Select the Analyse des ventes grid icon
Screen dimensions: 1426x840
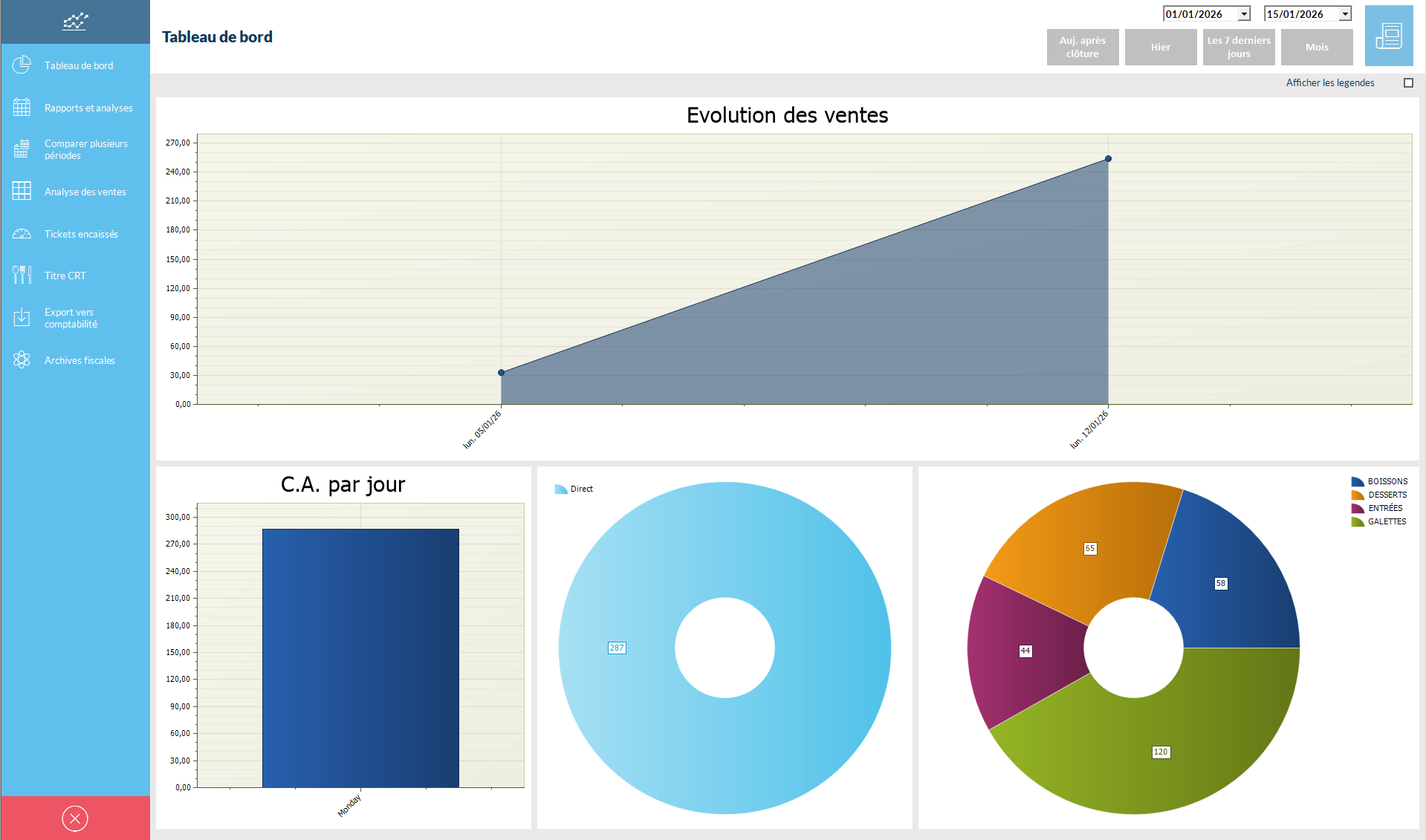point(22,192)
